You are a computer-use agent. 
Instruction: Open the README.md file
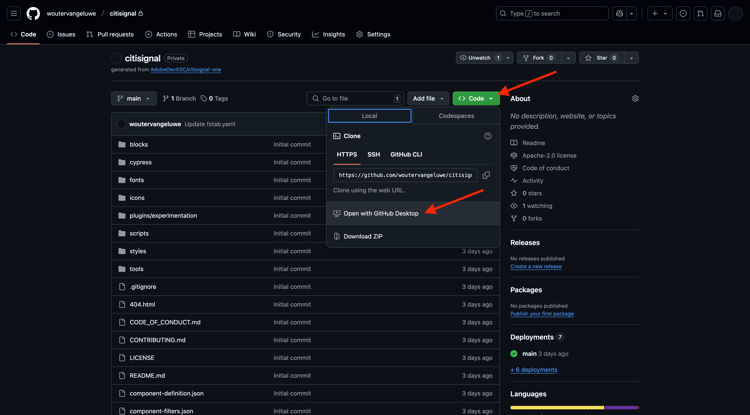pos(147,376)
